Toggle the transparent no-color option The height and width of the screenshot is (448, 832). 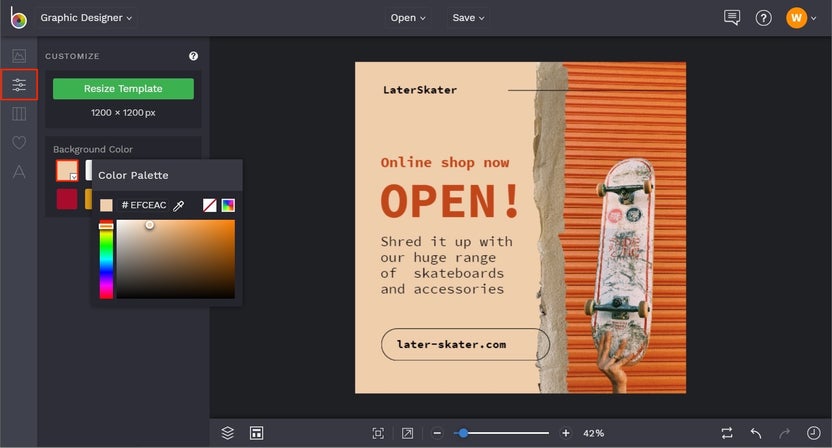click(x=210, y=205)
